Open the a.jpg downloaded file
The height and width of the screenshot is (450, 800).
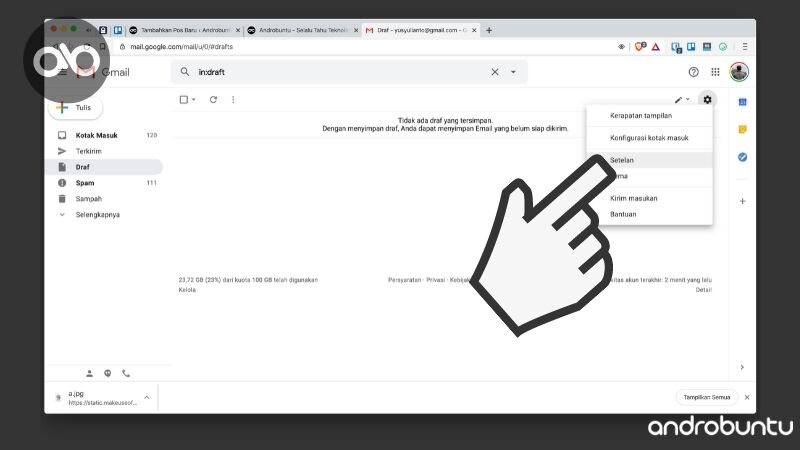(x=97, y=397)
